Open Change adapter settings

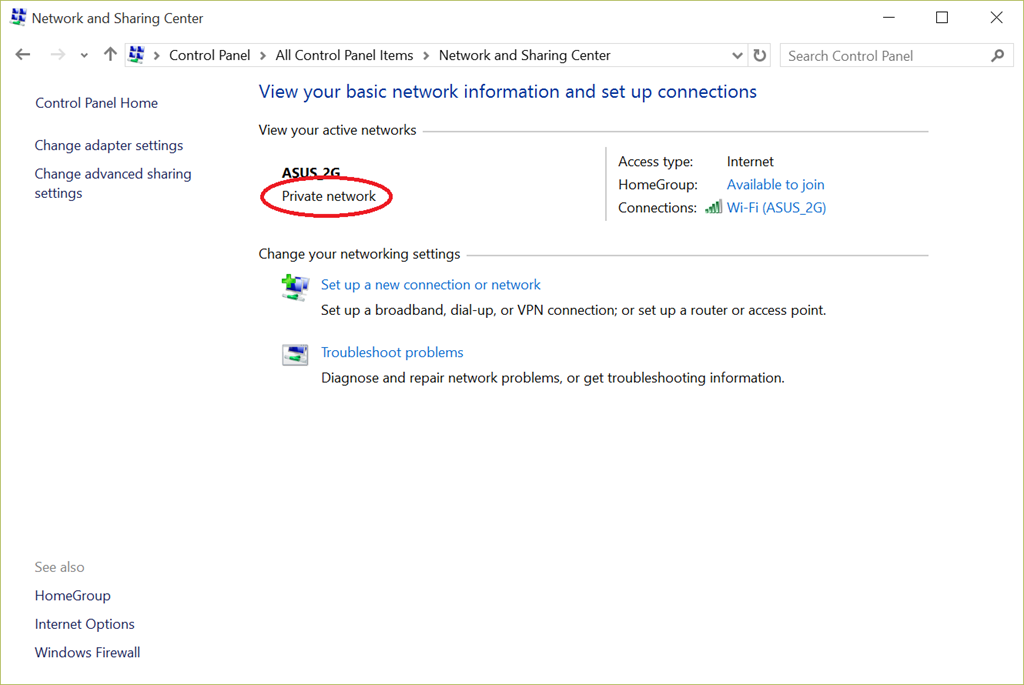click(x=109, y=146)
